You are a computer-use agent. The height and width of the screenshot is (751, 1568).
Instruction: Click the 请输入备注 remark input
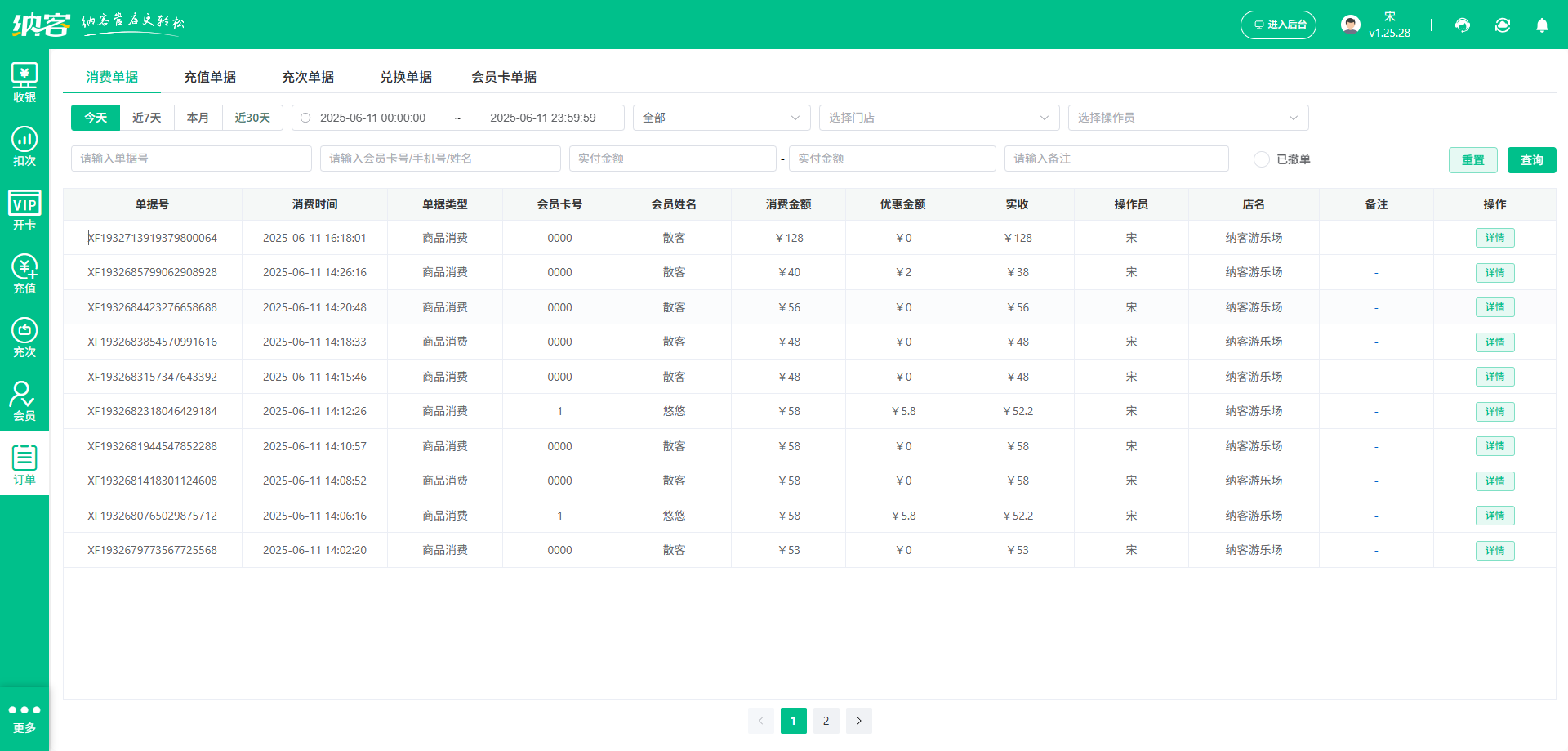(1116, 159)
